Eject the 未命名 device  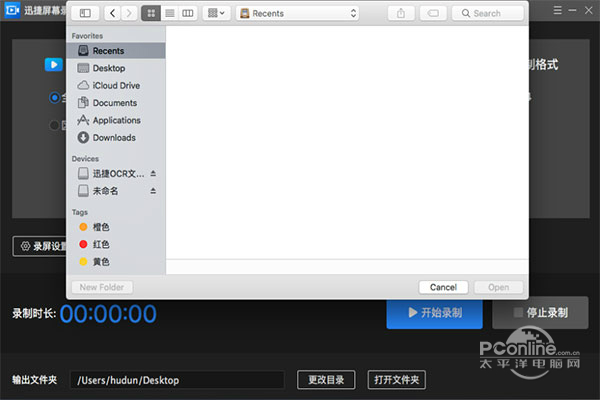[x=153, y=191]
